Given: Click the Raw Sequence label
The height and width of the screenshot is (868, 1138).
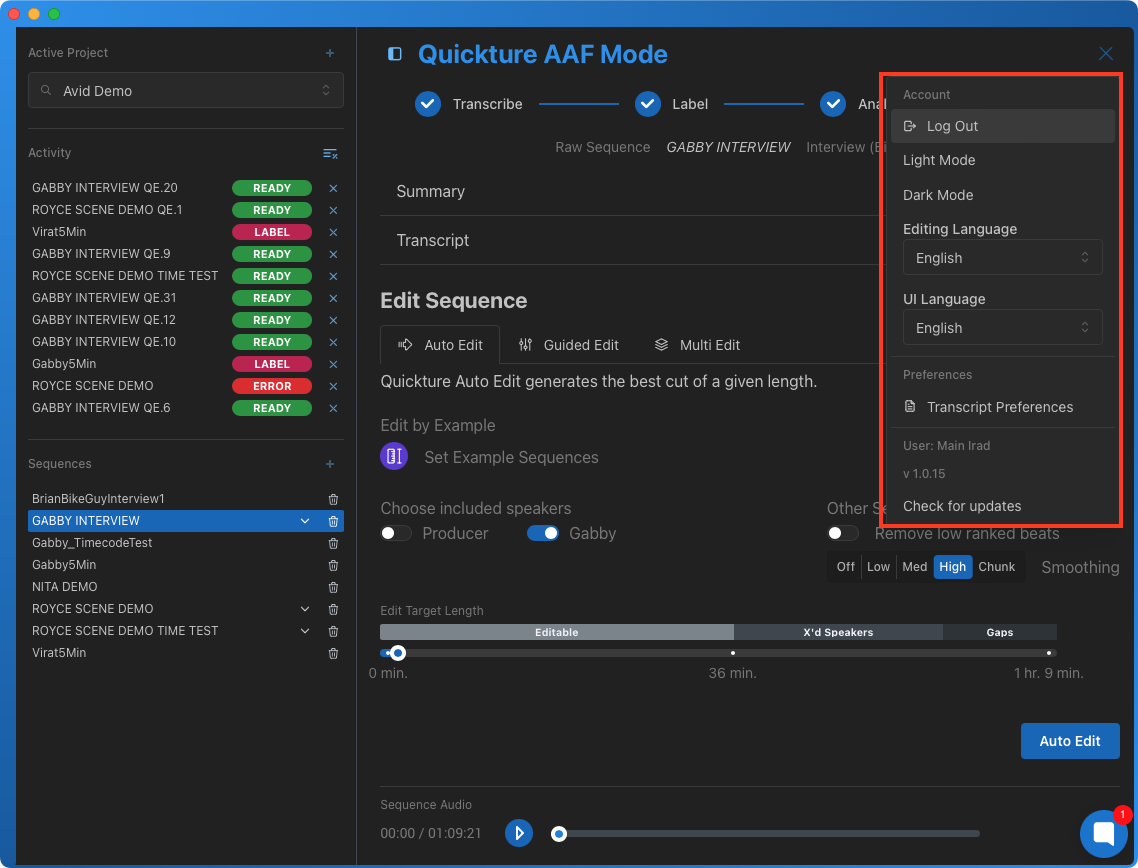Looking at the screenshot, I should [602, 147].
